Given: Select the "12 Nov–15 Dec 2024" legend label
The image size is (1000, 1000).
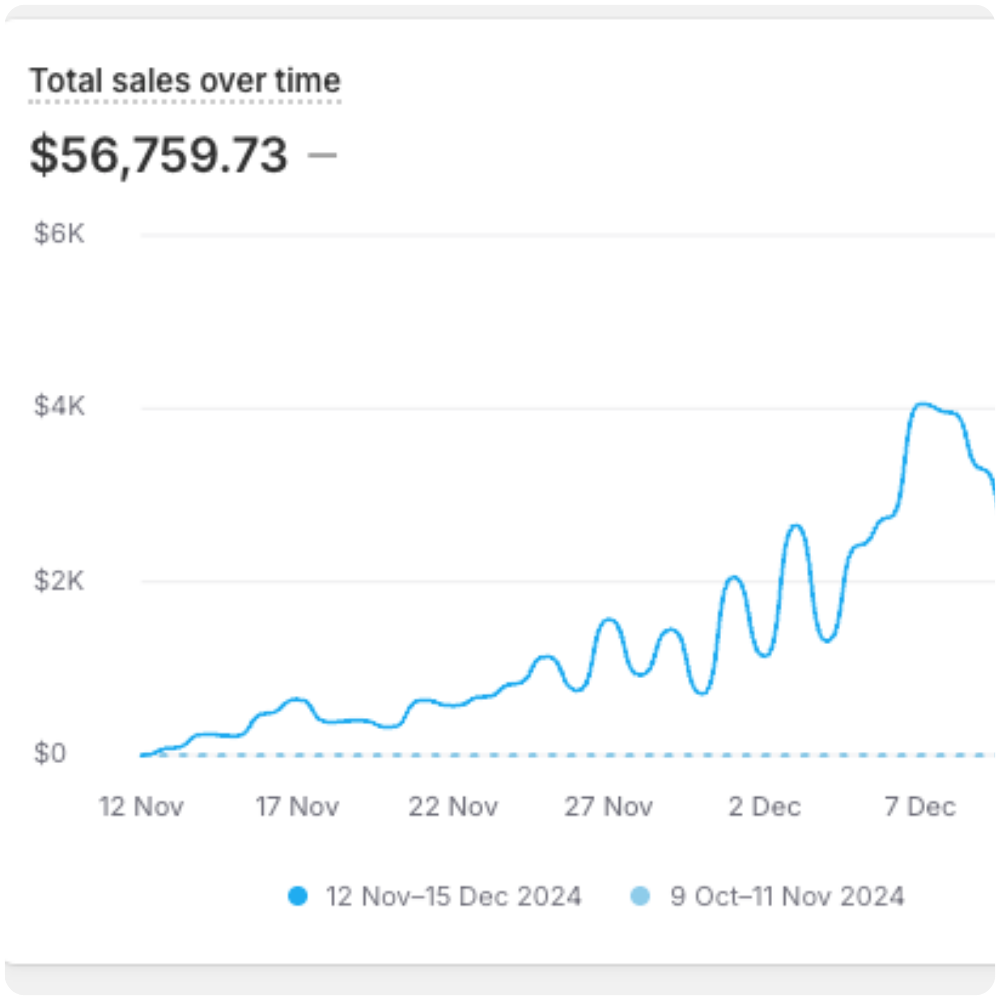Looking at the screenshot, I should tap(453, 896).
